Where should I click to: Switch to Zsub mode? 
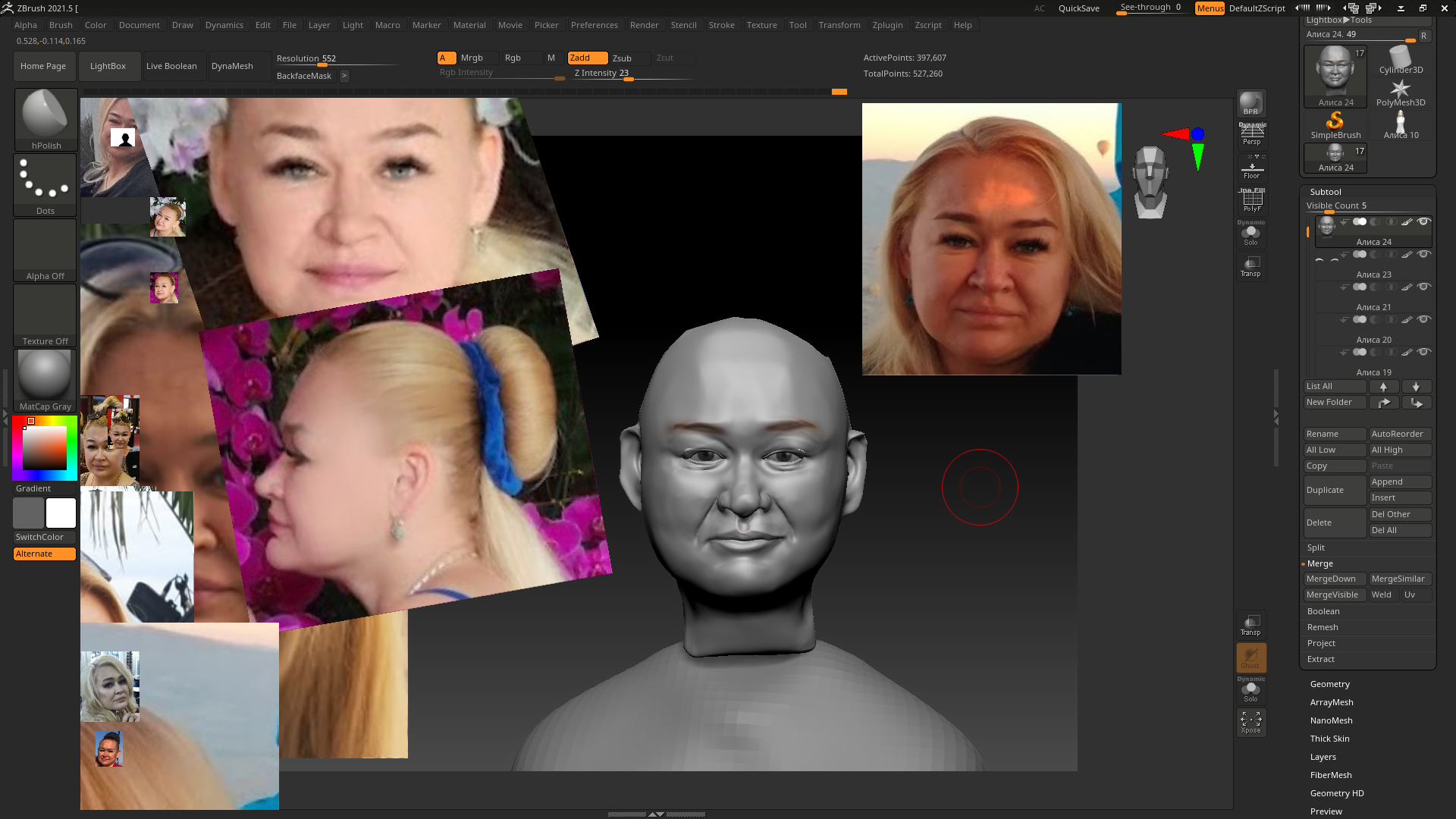pyautogui.click(x=629, y=58)
